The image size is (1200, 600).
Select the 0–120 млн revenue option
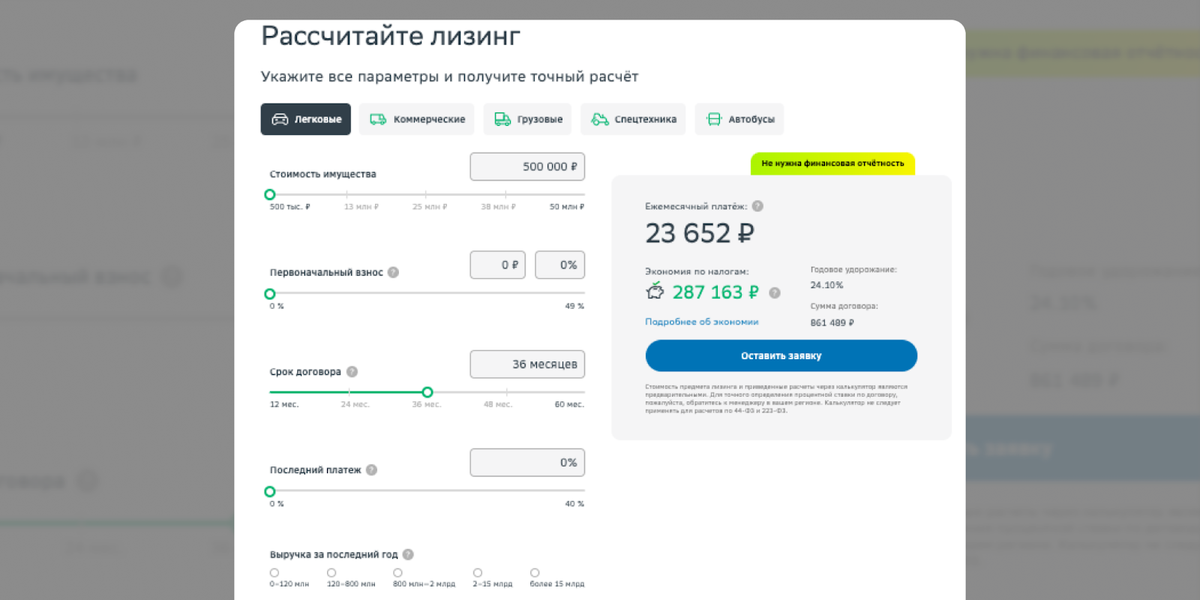(x=276, y=571)
